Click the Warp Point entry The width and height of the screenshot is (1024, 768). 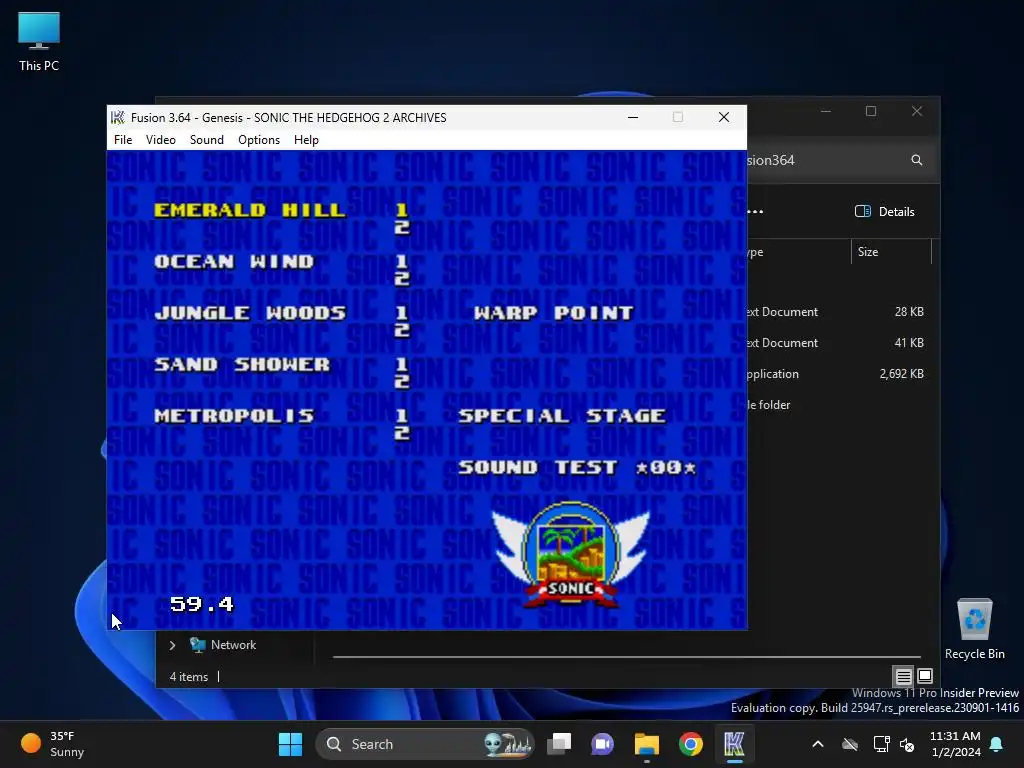553,313
